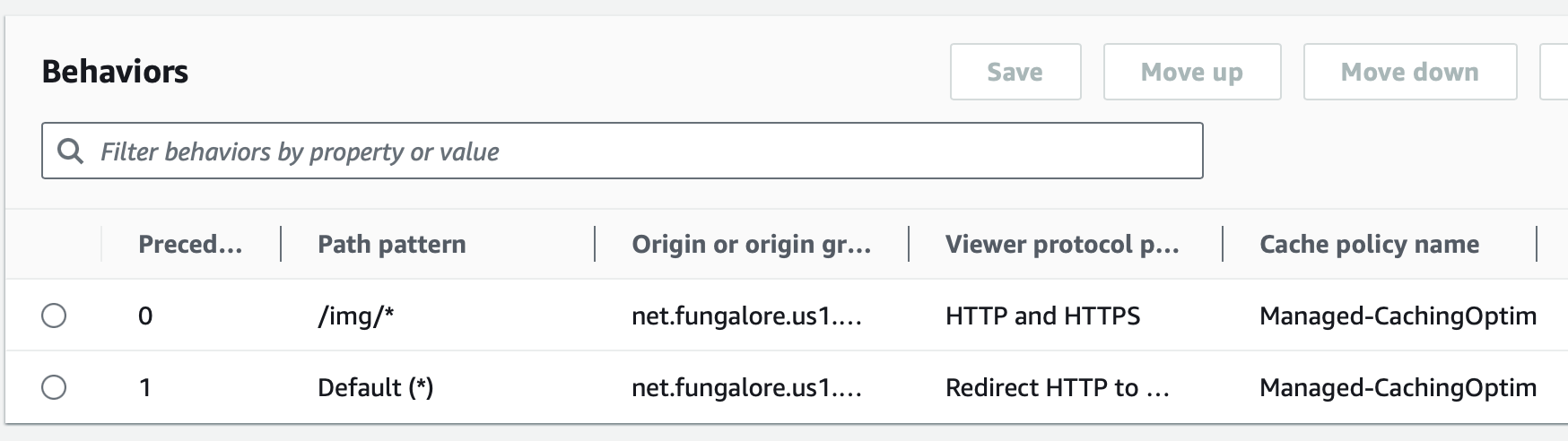Click the Viewer protocol policy column header

[1062, 244]
